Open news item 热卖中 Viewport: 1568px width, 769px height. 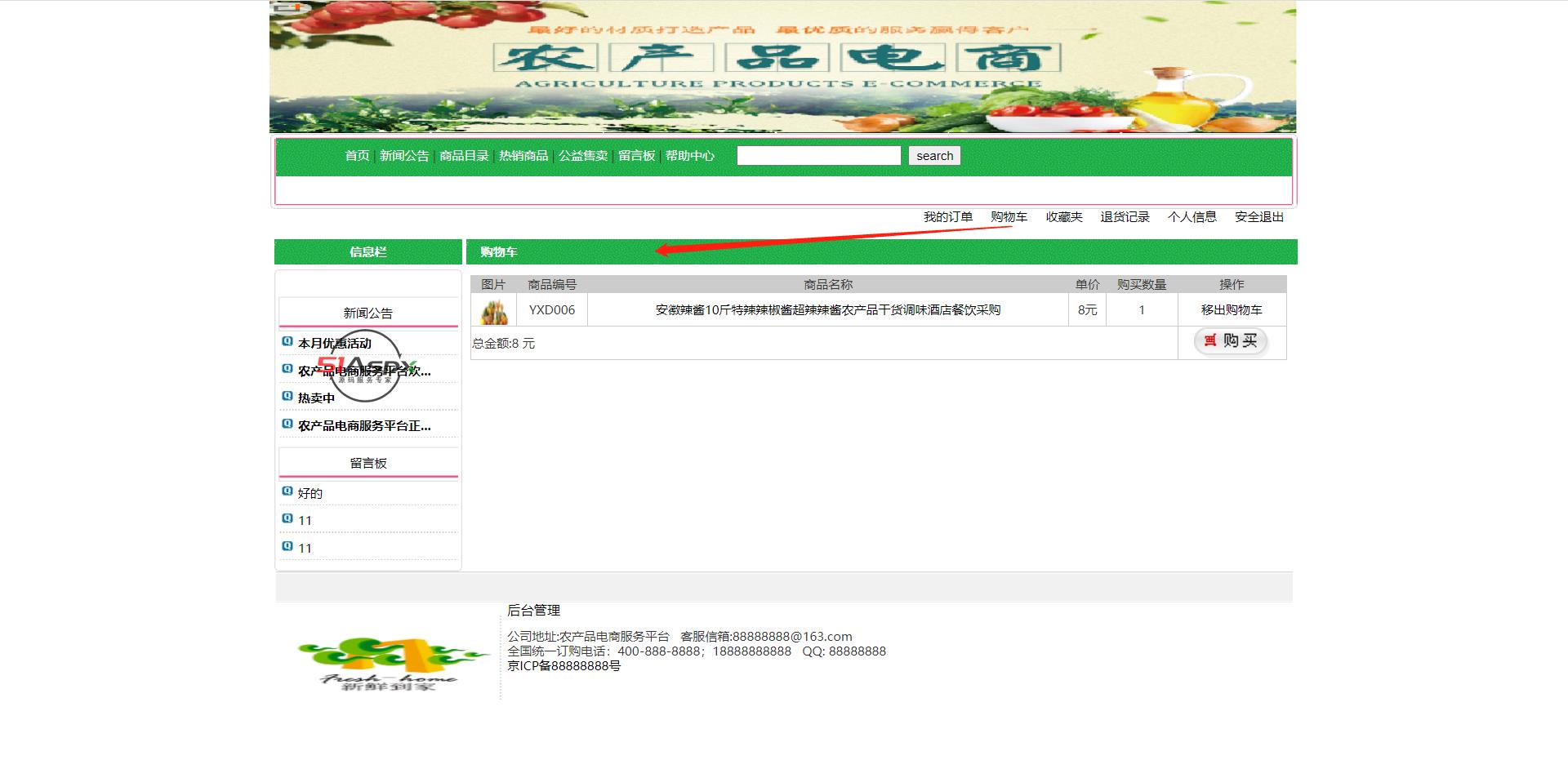tap(317, 398)
